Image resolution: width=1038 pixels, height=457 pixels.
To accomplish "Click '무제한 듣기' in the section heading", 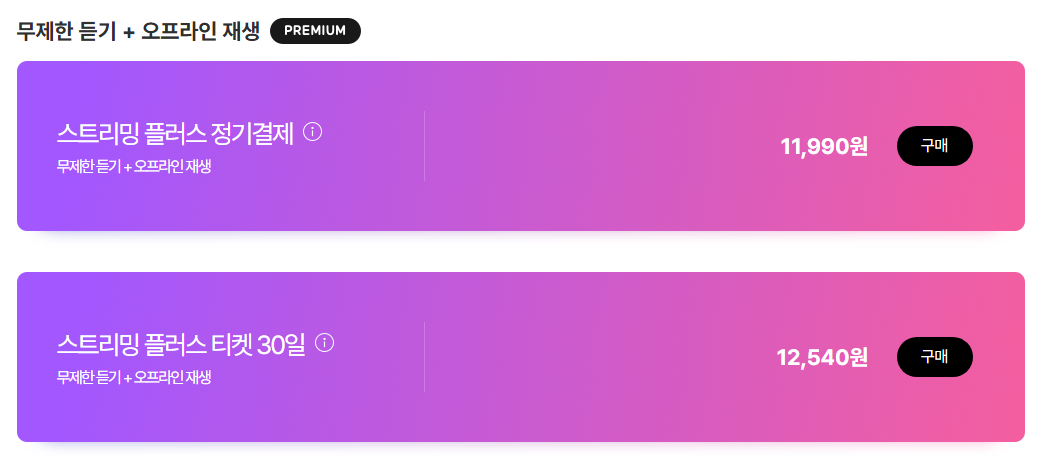I will [x=66, y=31].
